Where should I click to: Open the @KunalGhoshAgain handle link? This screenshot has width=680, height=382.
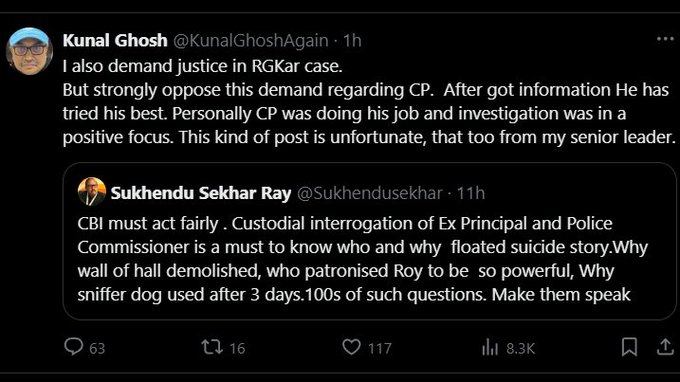(x=251, y=41)
